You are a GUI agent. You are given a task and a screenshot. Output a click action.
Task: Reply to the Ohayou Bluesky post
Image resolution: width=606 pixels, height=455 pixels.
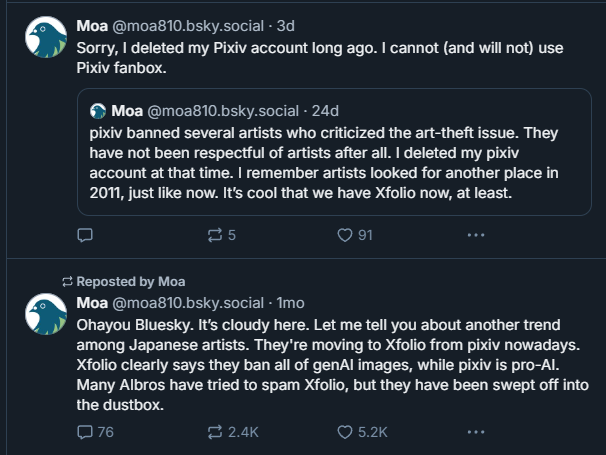click(85, 432)
